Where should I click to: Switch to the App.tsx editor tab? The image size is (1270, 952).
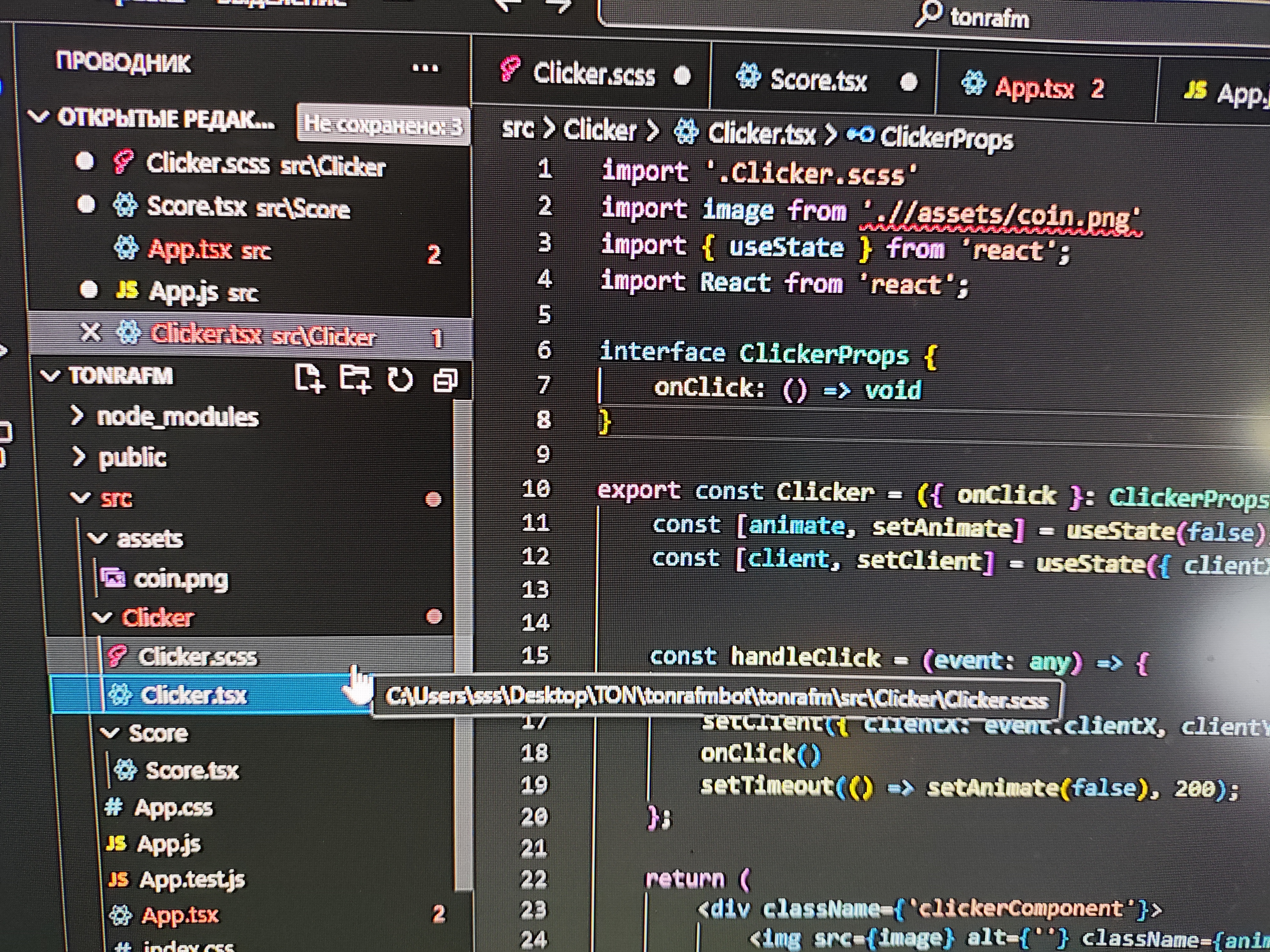coord(1033,88)
